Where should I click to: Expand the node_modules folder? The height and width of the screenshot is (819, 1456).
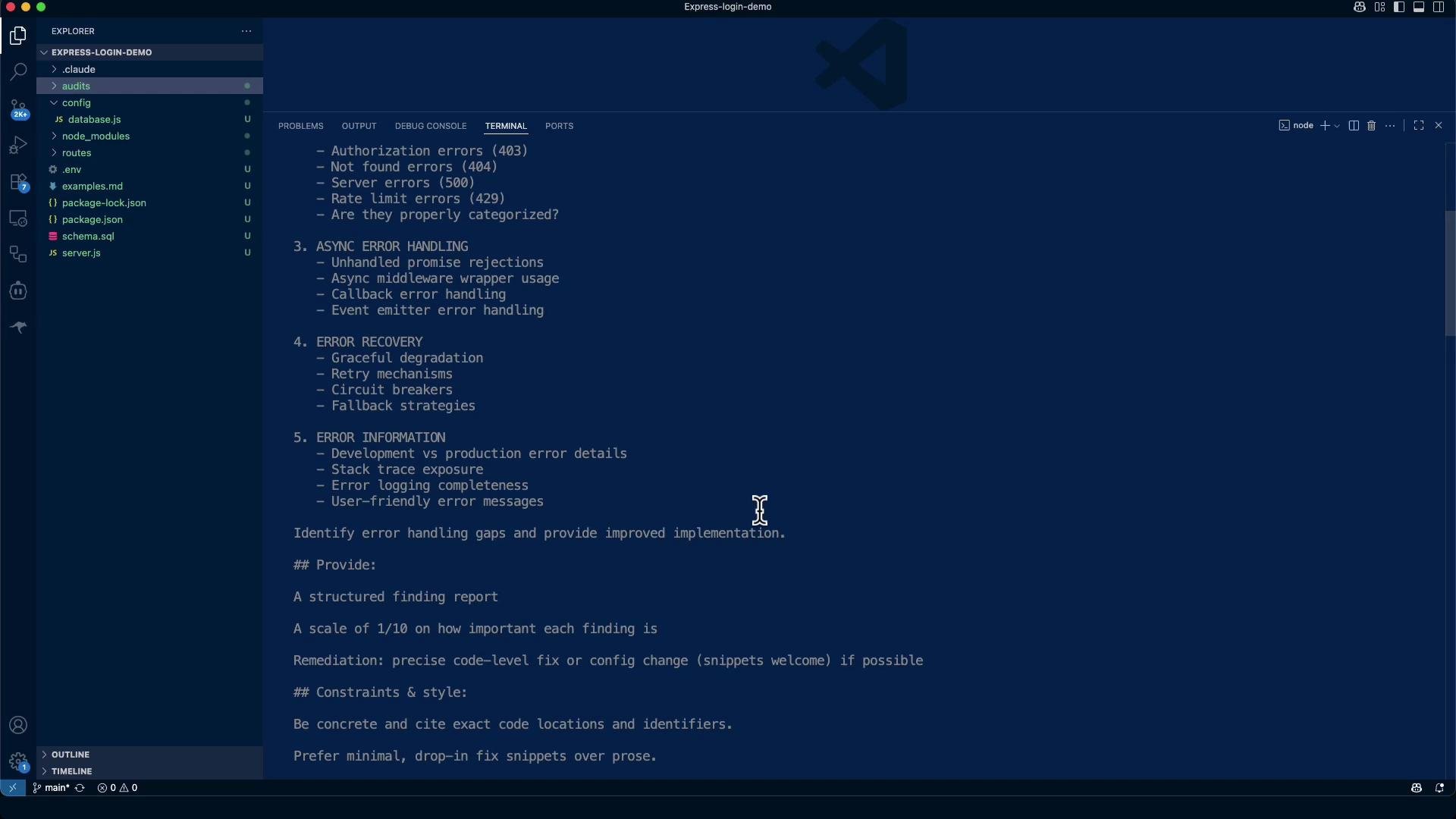(x=149, y=136)
